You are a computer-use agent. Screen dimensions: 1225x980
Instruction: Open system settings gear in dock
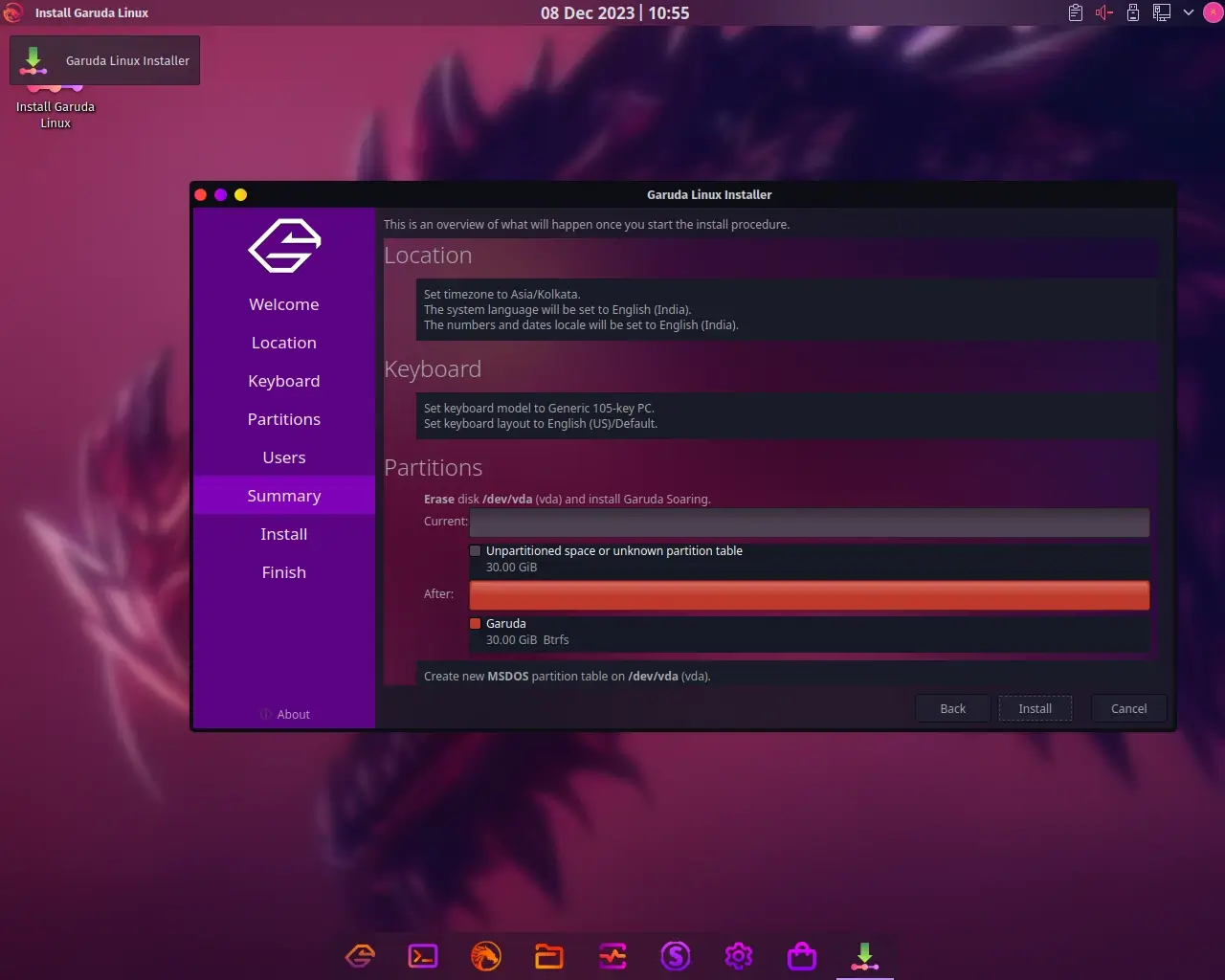(739, 955)
